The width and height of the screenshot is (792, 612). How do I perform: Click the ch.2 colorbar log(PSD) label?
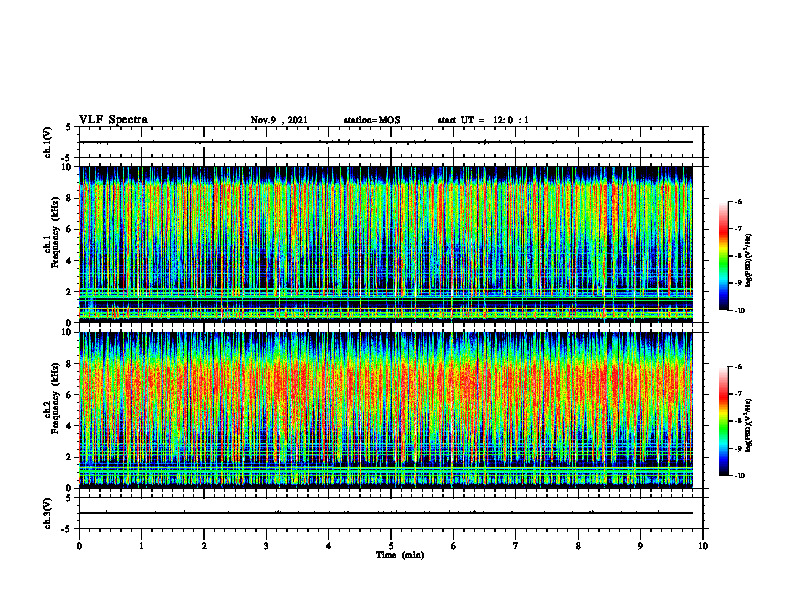(x=749, y=425)
